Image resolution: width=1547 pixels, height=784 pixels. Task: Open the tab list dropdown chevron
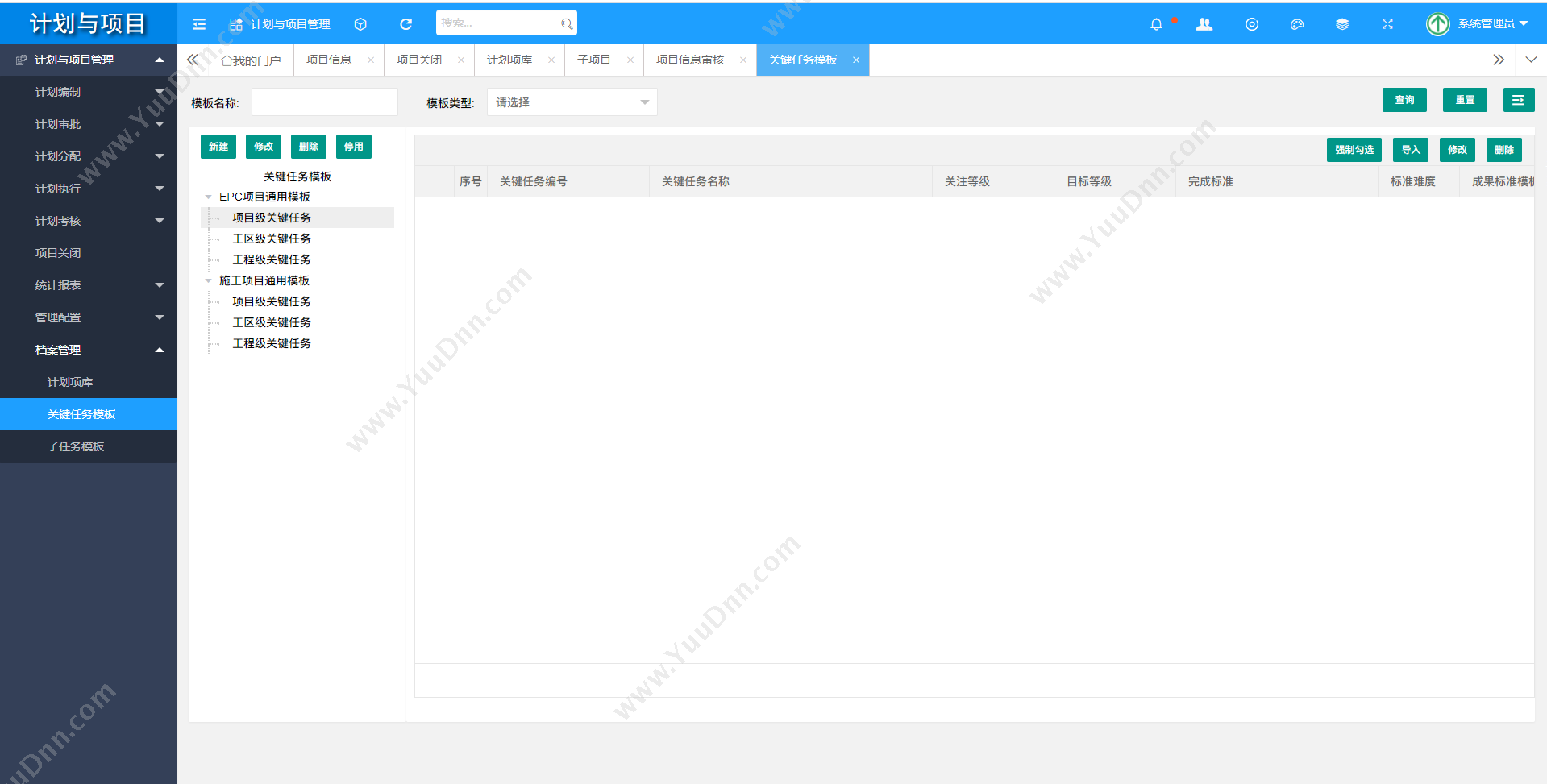(x=1530, y=60)
